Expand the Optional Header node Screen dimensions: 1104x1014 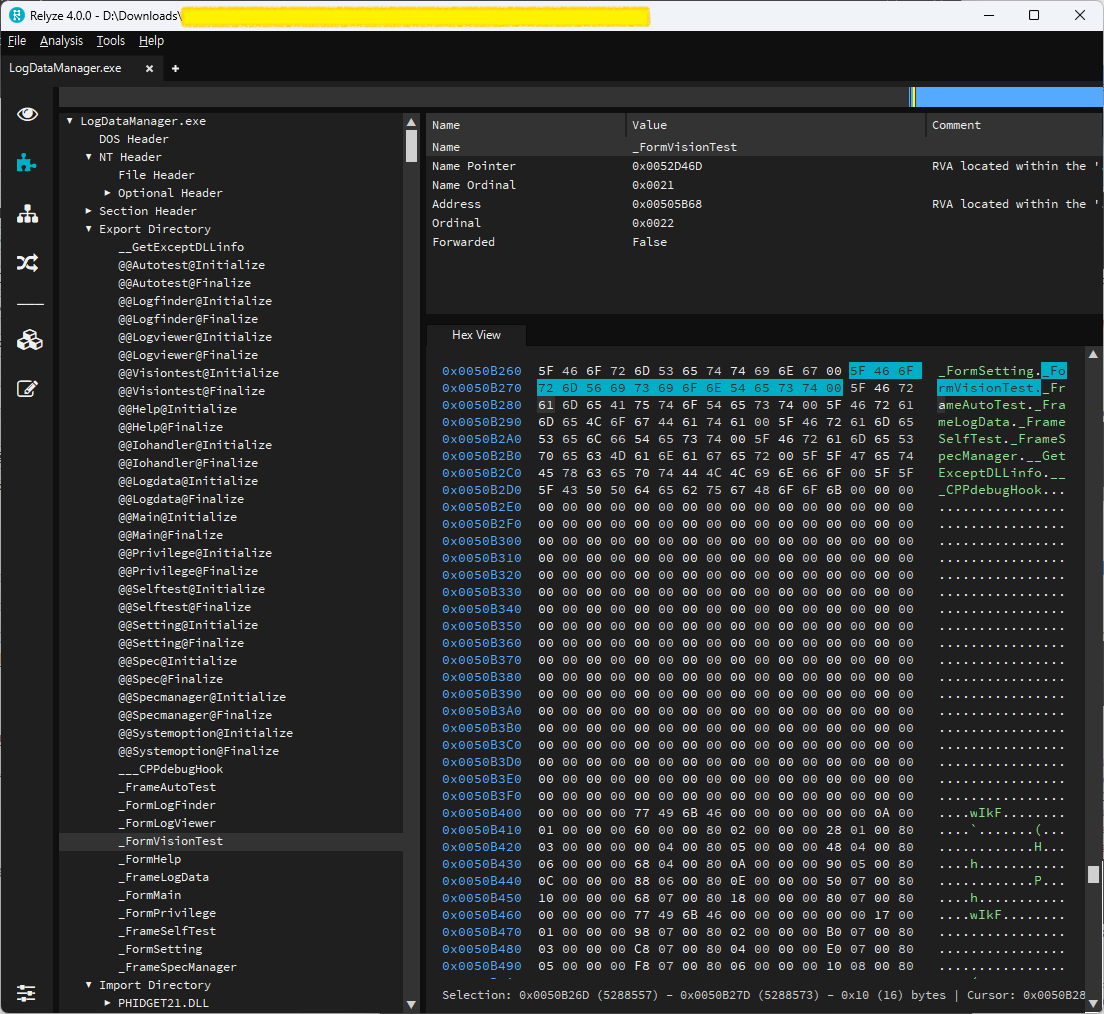pos(107,193)
